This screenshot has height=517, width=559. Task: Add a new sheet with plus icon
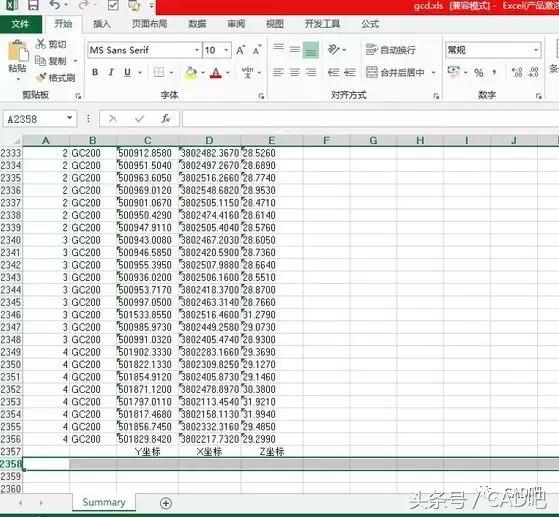(x=166, y=503)
